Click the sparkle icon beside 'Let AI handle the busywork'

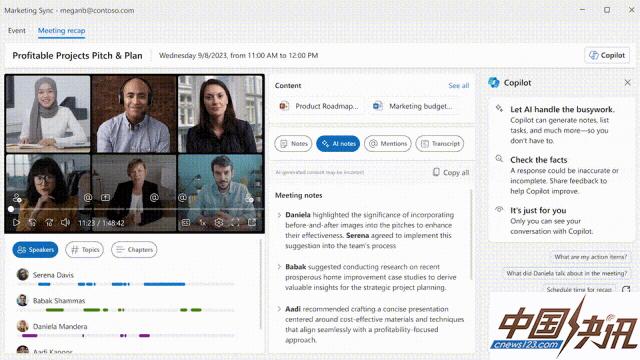pos(499,109)
